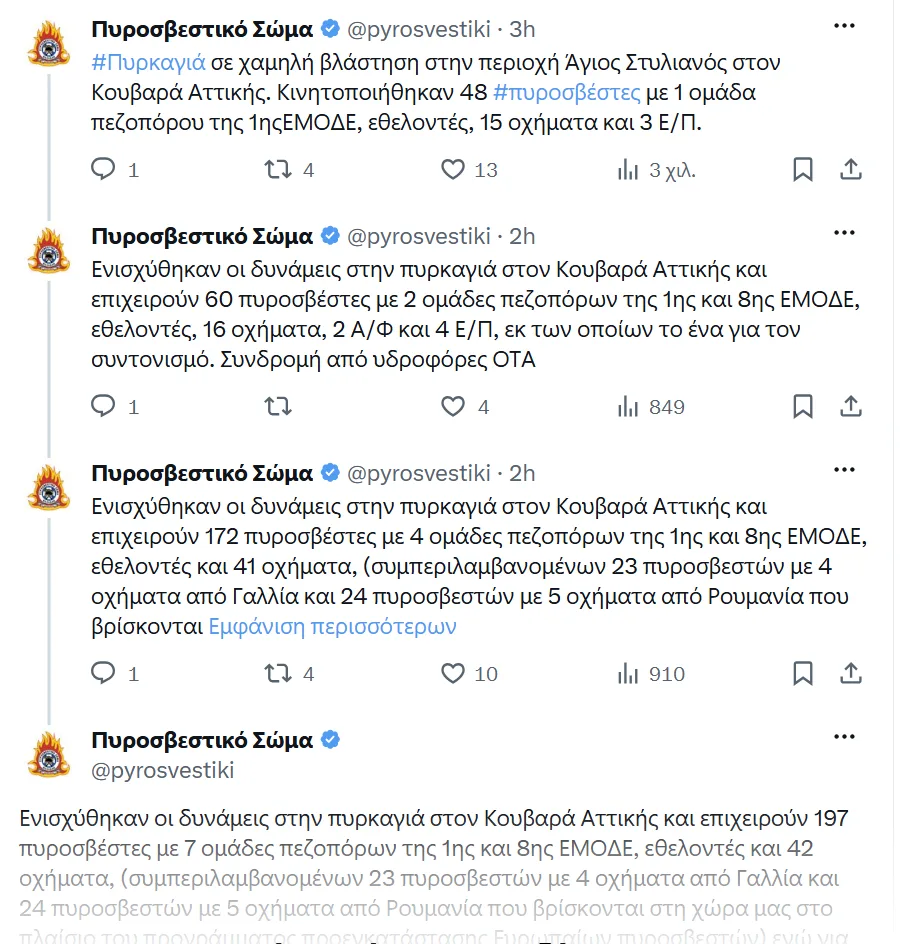The image size is (903, 944).
Task: Reply to the 3h Κουβαρά fire tweet
Action: tap(103, 169)
